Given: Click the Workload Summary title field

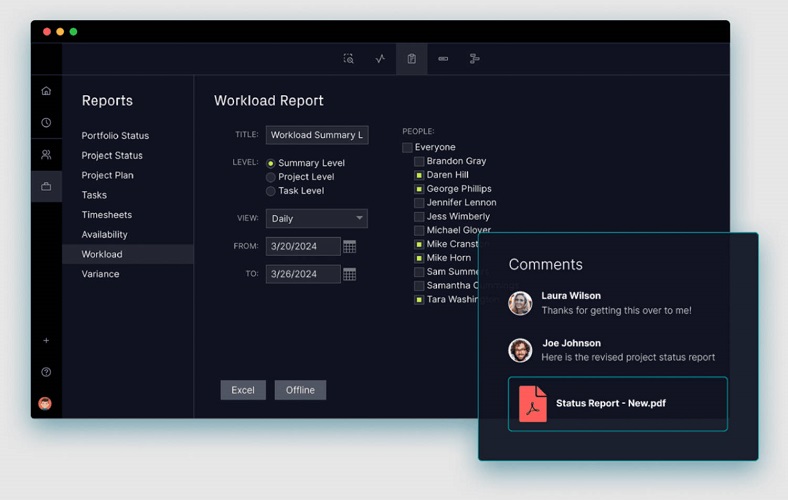Looking at the screenshot, I should click(316, 135).
